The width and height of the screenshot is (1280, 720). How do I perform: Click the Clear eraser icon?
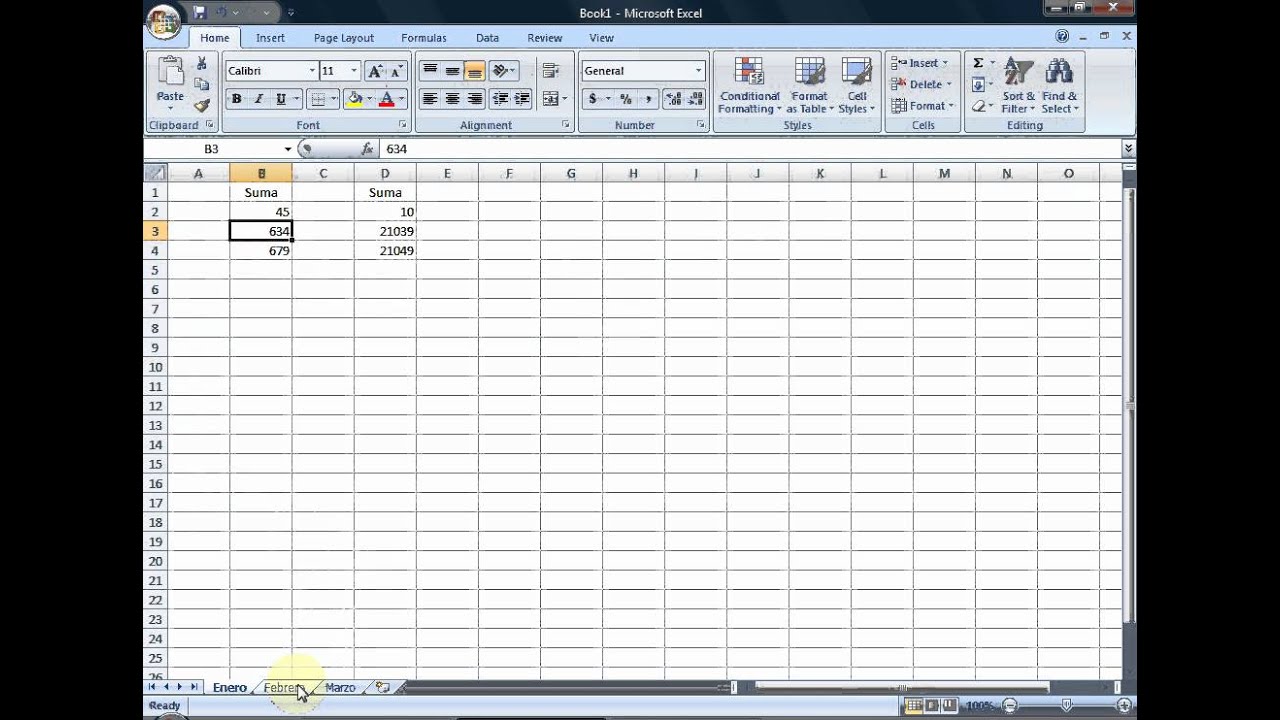tap(978, 106)
